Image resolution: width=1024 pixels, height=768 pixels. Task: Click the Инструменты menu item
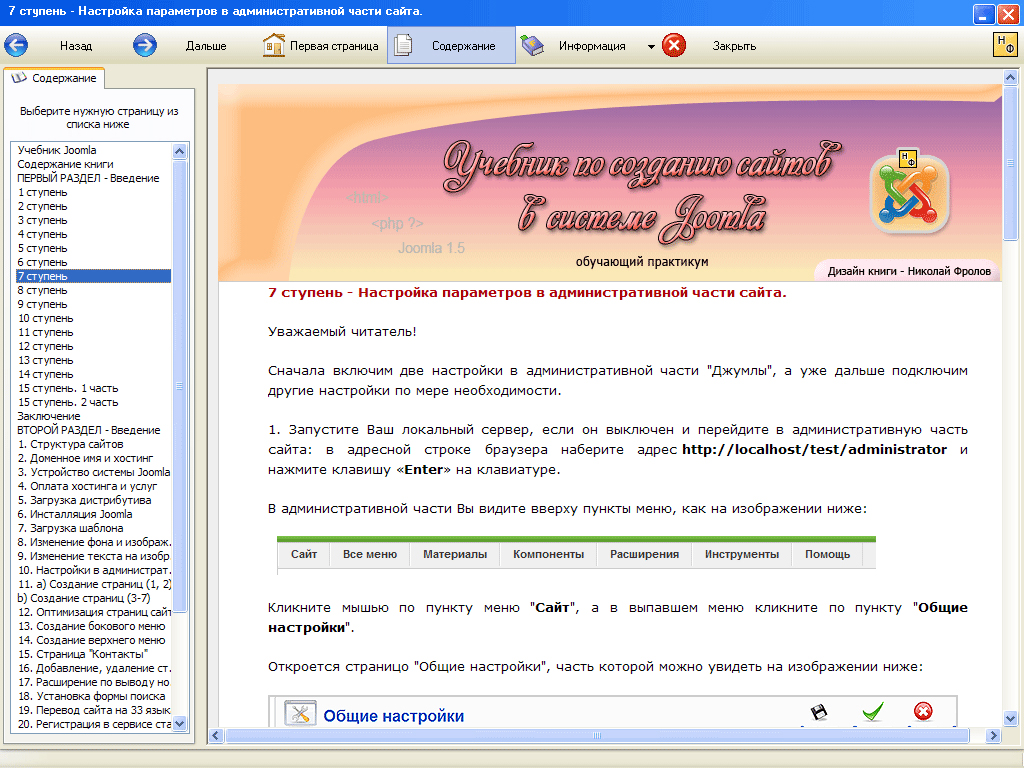pyautogui.click(x=742, y=554)
